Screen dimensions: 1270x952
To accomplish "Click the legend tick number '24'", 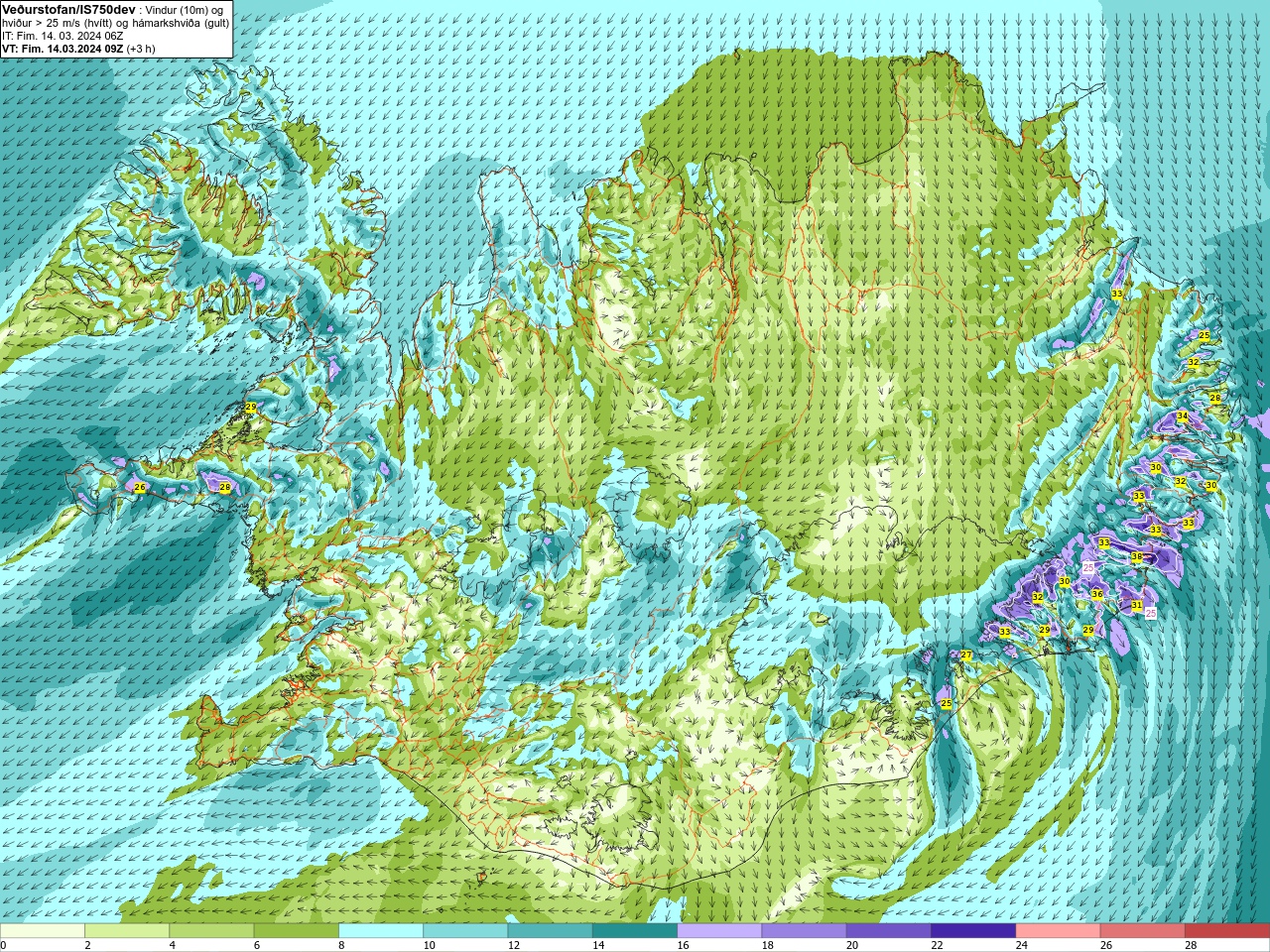I will 1021,945.
